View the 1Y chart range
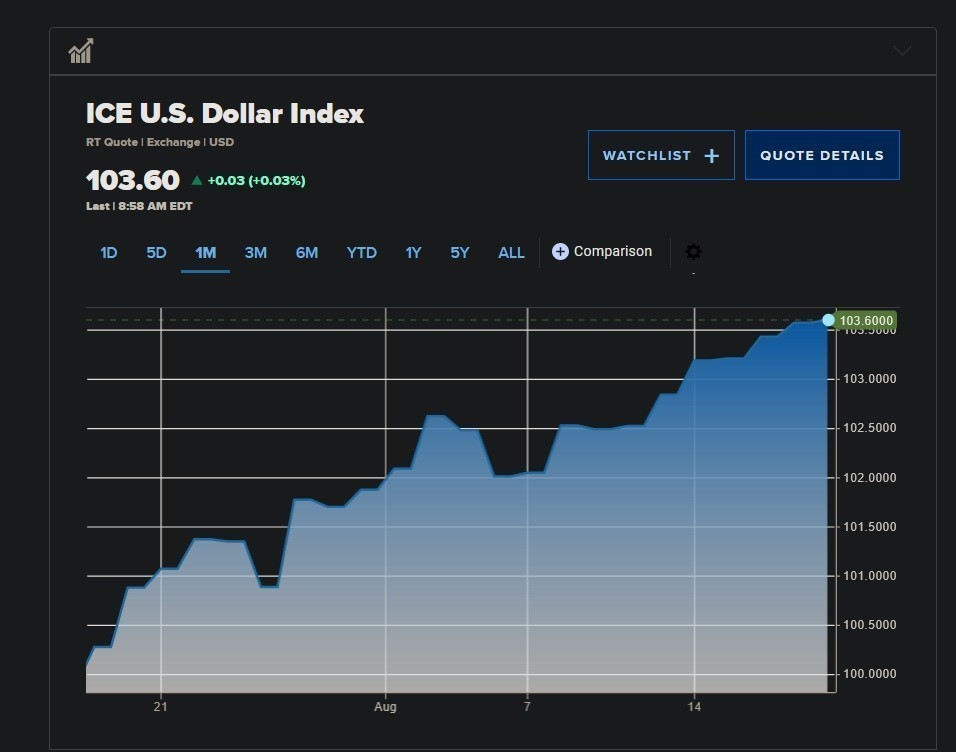Screen dimensions: 956x752 (413, 253)
